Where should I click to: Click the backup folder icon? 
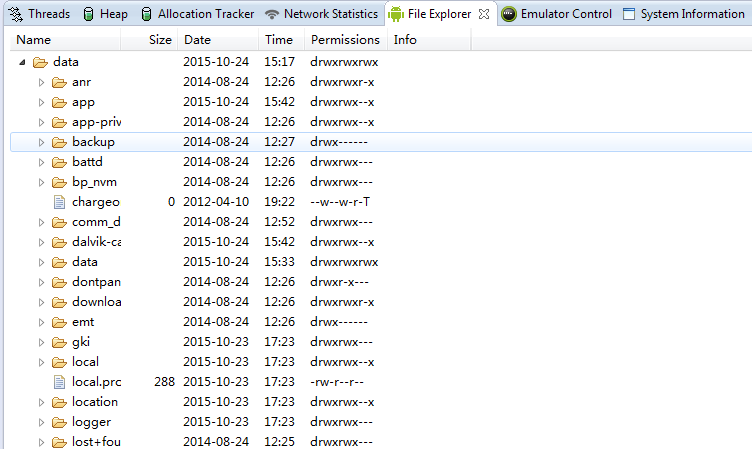click(59, 142)
